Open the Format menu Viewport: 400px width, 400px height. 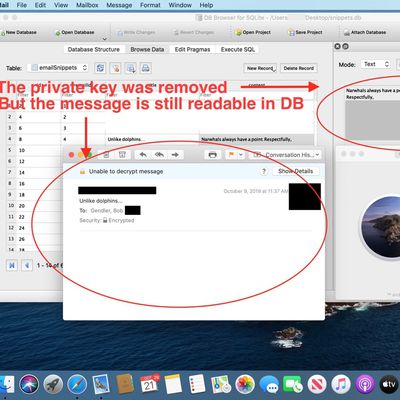150,5
